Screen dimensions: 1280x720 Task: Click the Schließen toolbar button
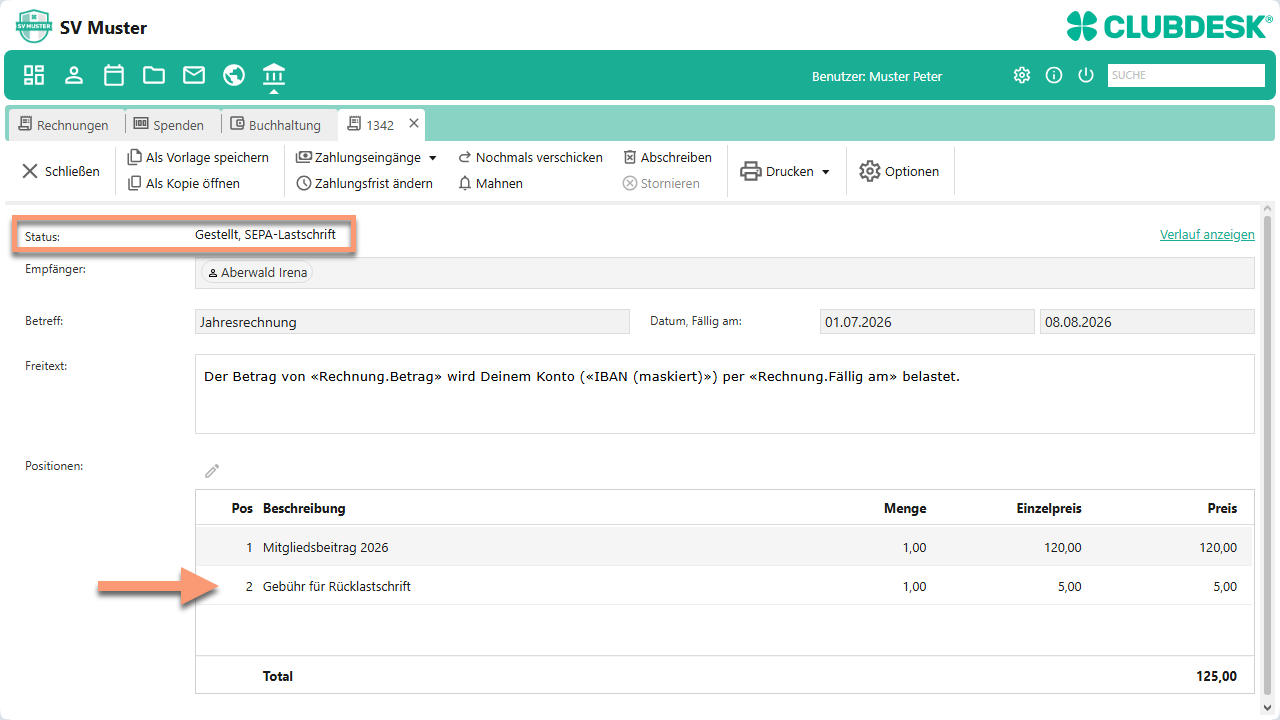pyautogui.click(x=61, y=171)
